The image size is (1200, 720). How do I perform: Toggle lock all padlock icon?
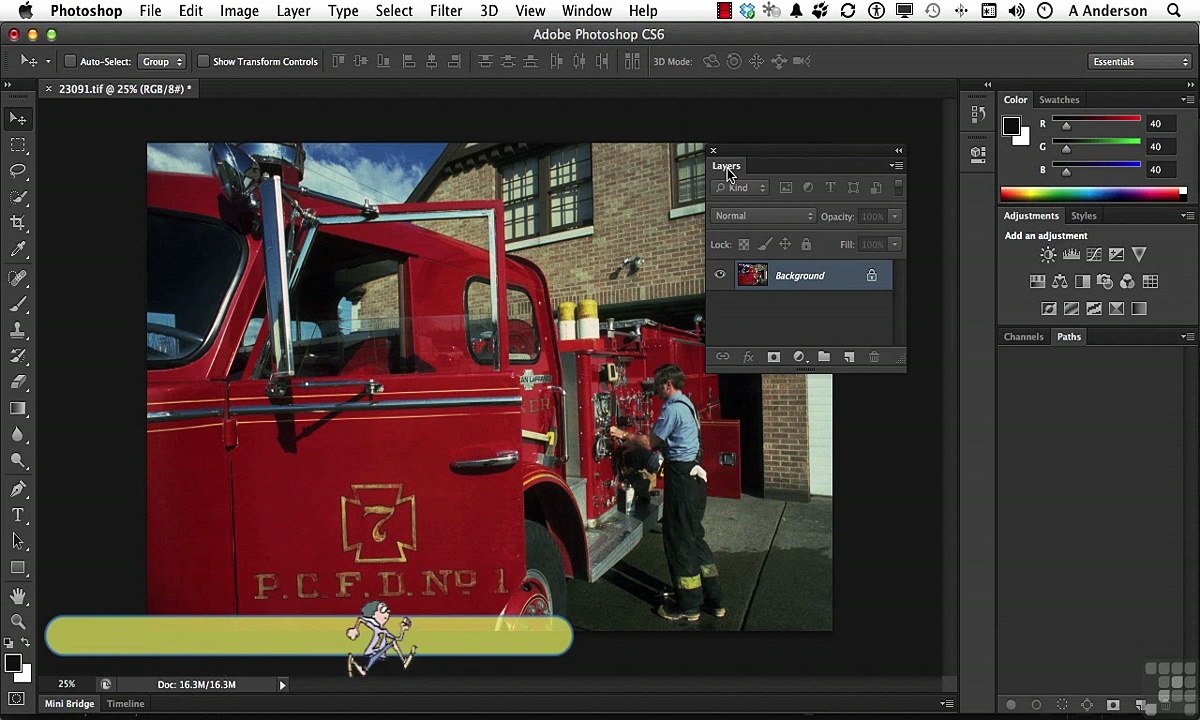[806, 244]
